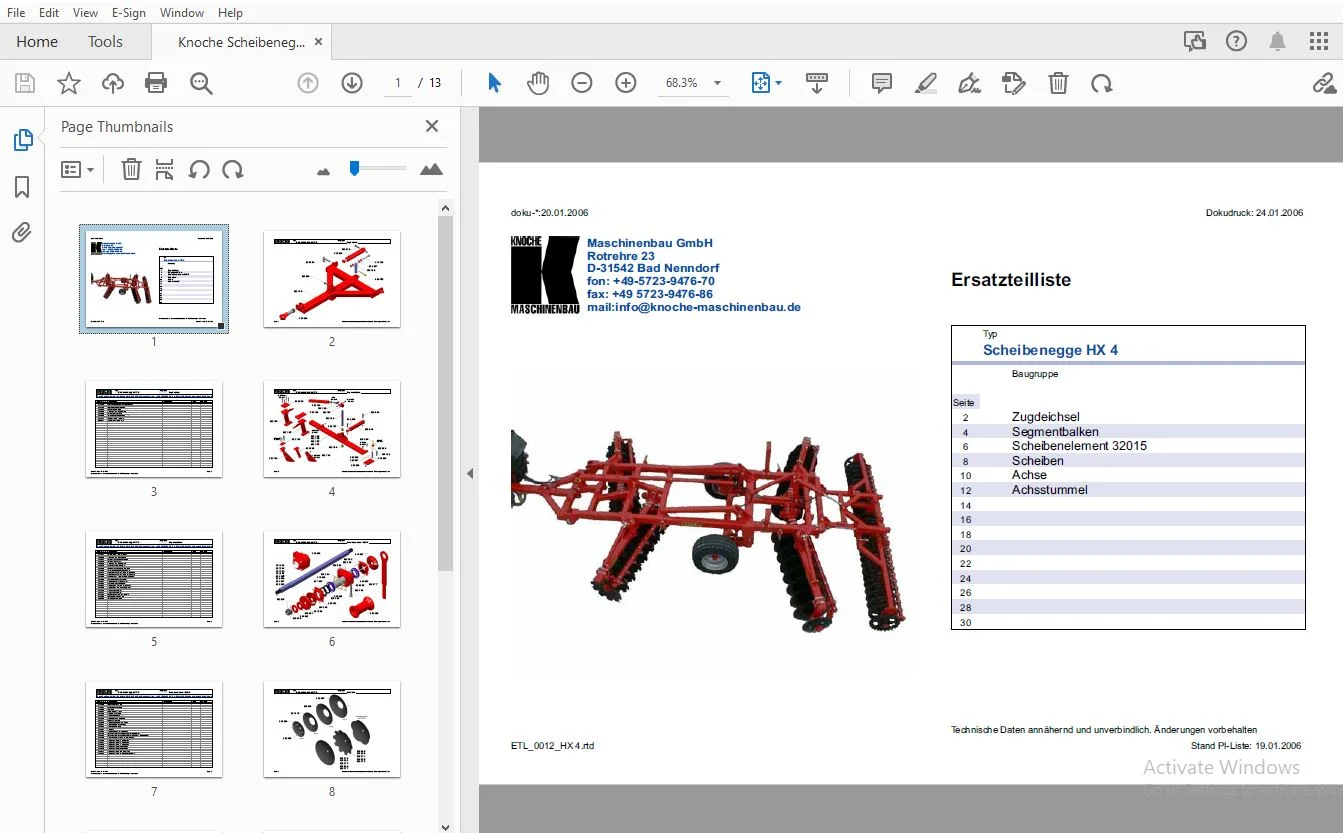Open the Edit PDF stamp tool

coord(1013,83)
